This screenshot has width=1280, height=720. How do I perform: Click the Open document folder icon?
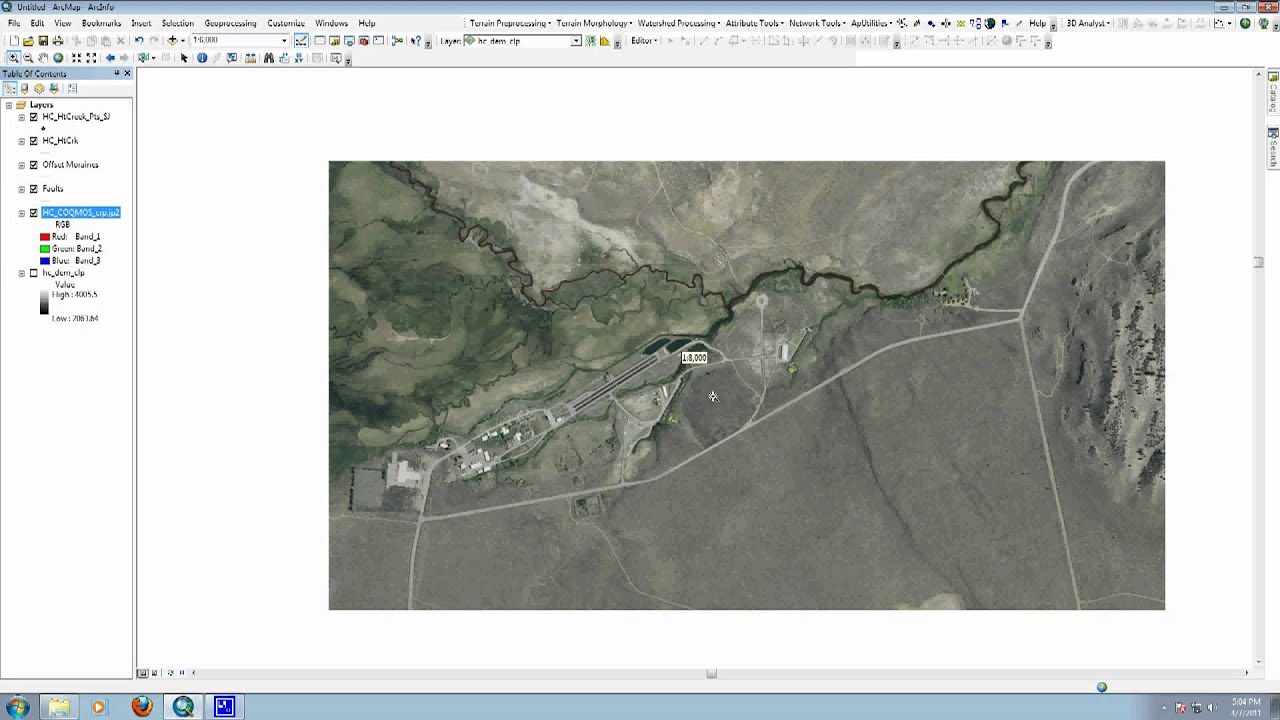pyautogui.click(x=28, y=40)
